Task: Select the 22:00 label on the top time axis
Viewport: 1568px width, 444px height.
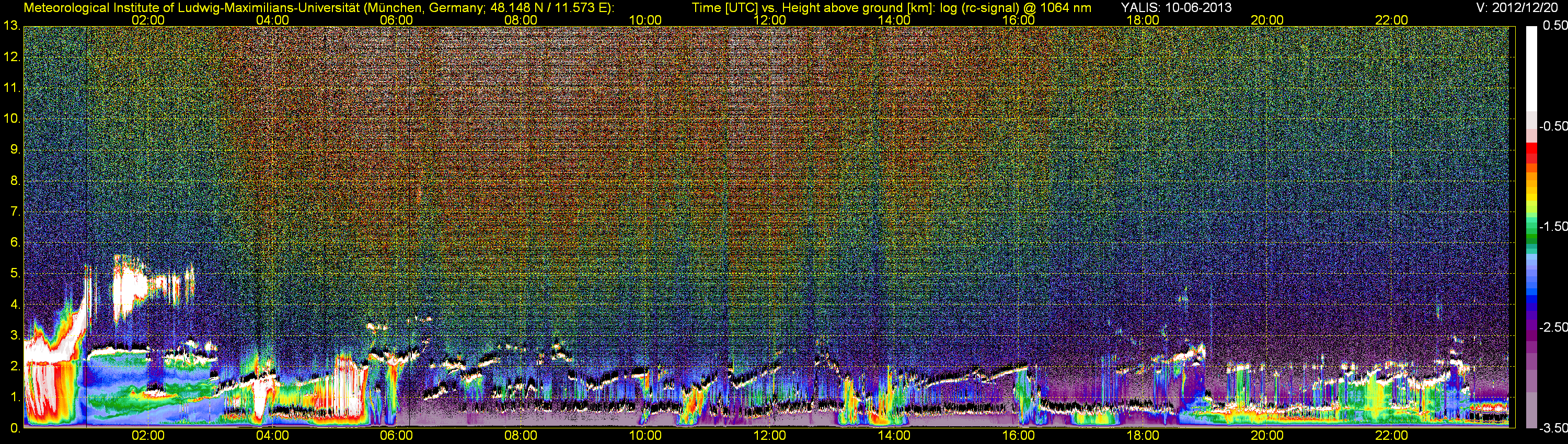Action: coord(1391,20)
